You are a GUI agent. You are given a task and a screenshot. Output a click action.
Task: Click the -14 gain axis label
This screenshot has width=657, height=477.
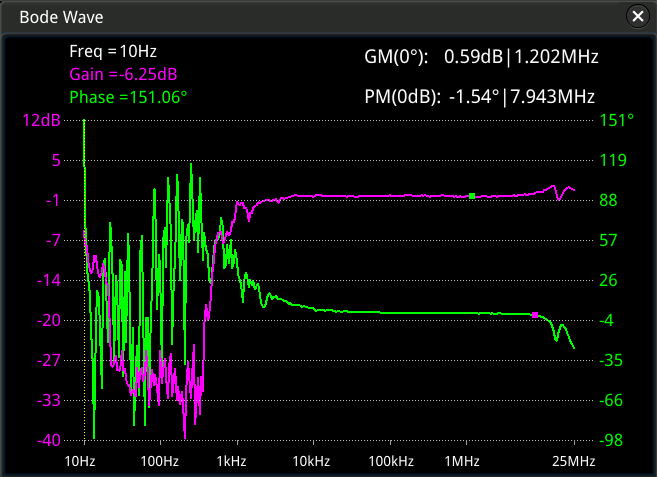(x=49, y=280)
